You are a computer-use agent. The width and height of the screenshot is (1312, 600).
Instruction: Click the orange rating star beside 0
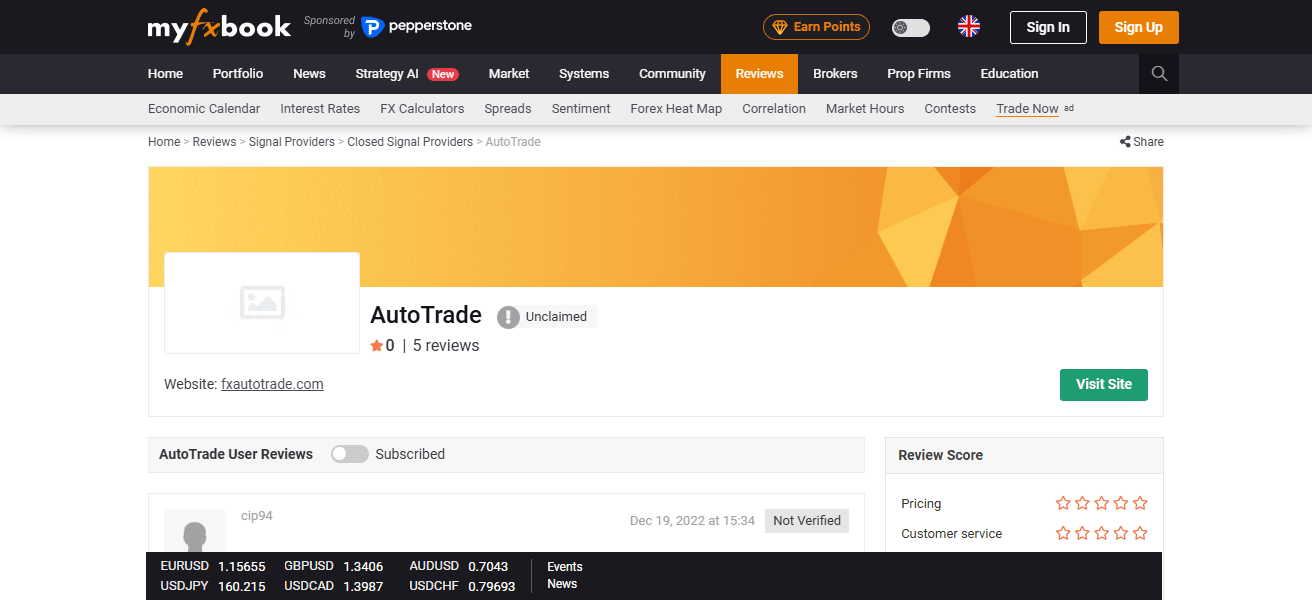pyautogui.click(x=377, y=346)
